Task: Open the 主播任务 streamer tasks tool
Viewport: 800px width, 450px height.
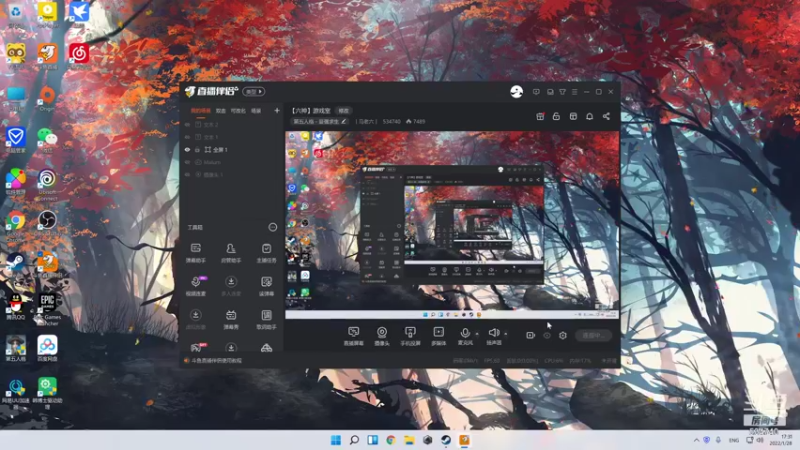Action: click(x=266, y=253)
